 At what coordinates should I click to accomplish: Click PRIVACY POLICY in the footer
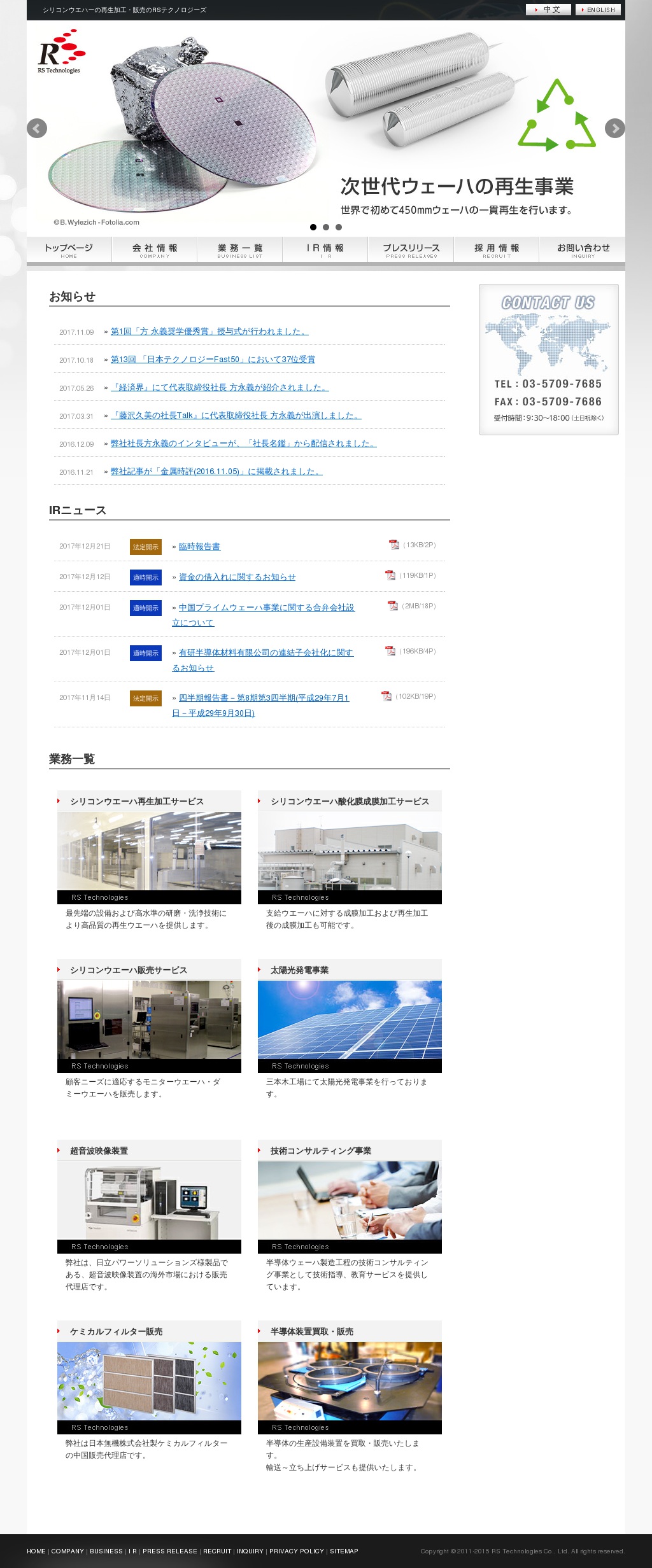point(297,1551)
